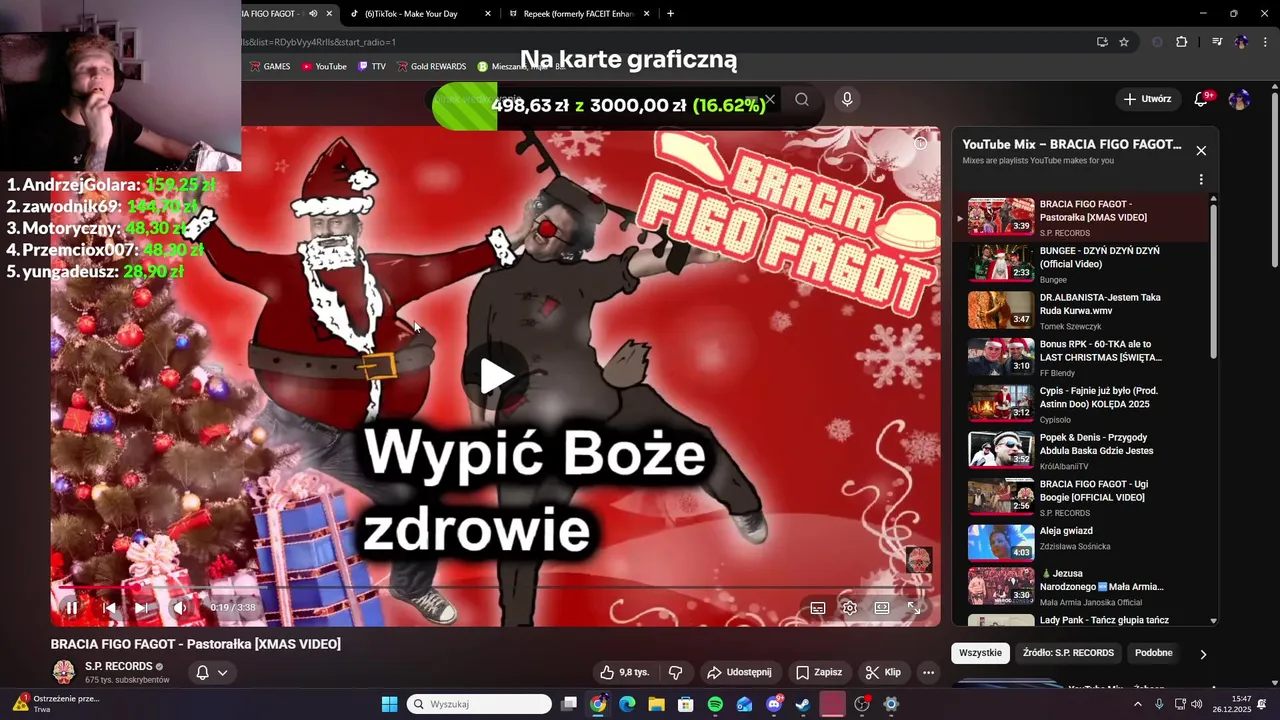Open a new browser tab with plus
Viewport: 1280px width, 720px height.
[670, 14]
